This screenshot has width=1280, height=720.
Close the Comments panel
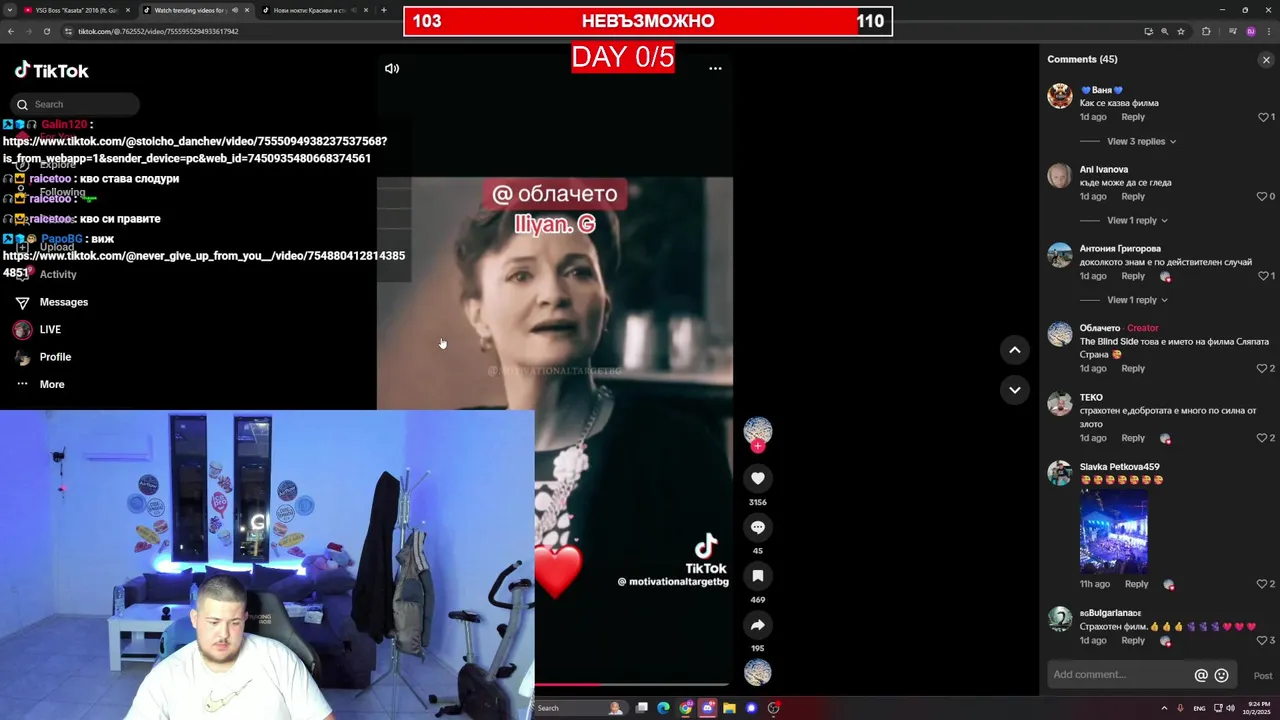pyautogui.click(x=1266, y=60)
